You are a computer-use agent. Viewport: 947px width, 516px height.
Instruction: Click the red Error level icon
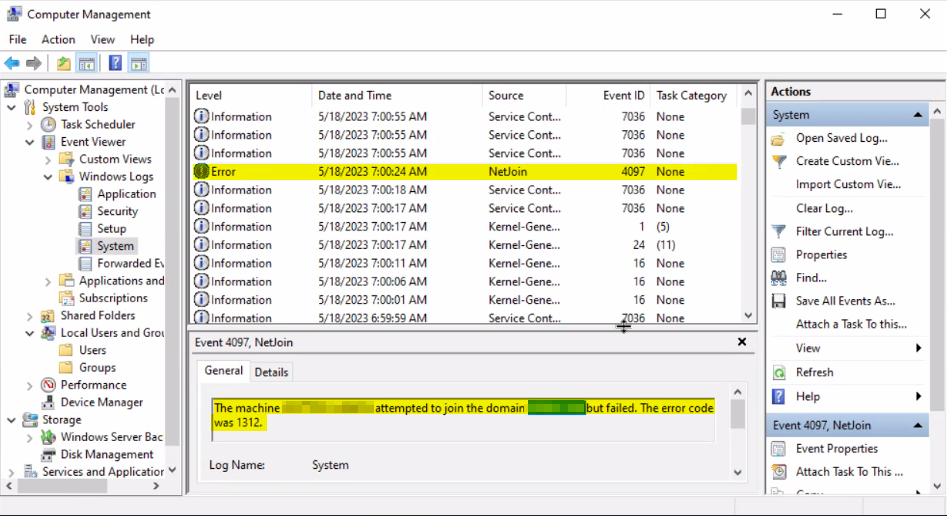click(x=201, y=172)
